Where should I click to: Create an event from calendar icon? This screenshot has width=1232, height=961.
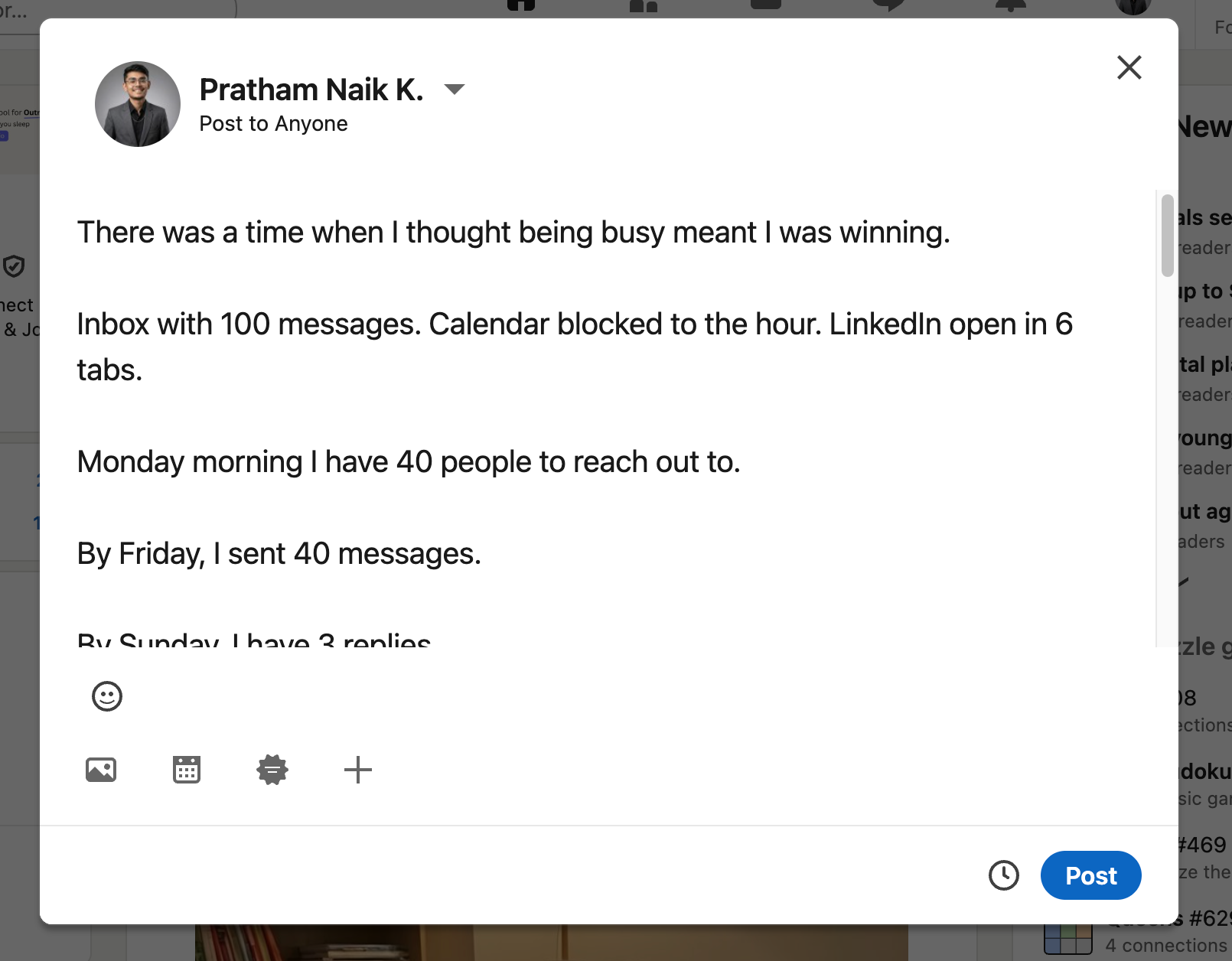[x=187, y=769]
